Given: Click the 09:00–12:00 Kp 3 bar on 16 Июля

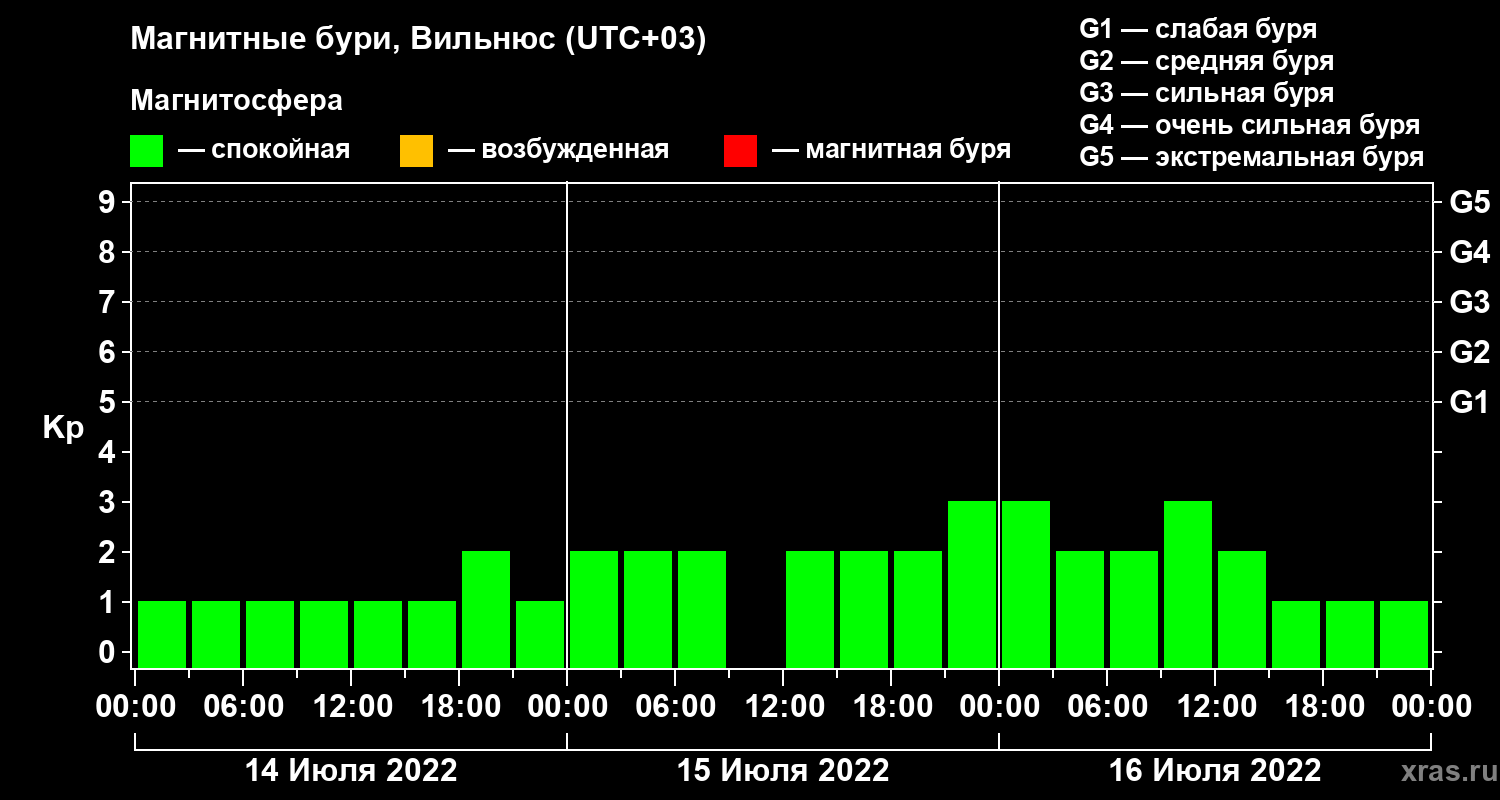Looking at the screenshot, I should coord(1188,584).
